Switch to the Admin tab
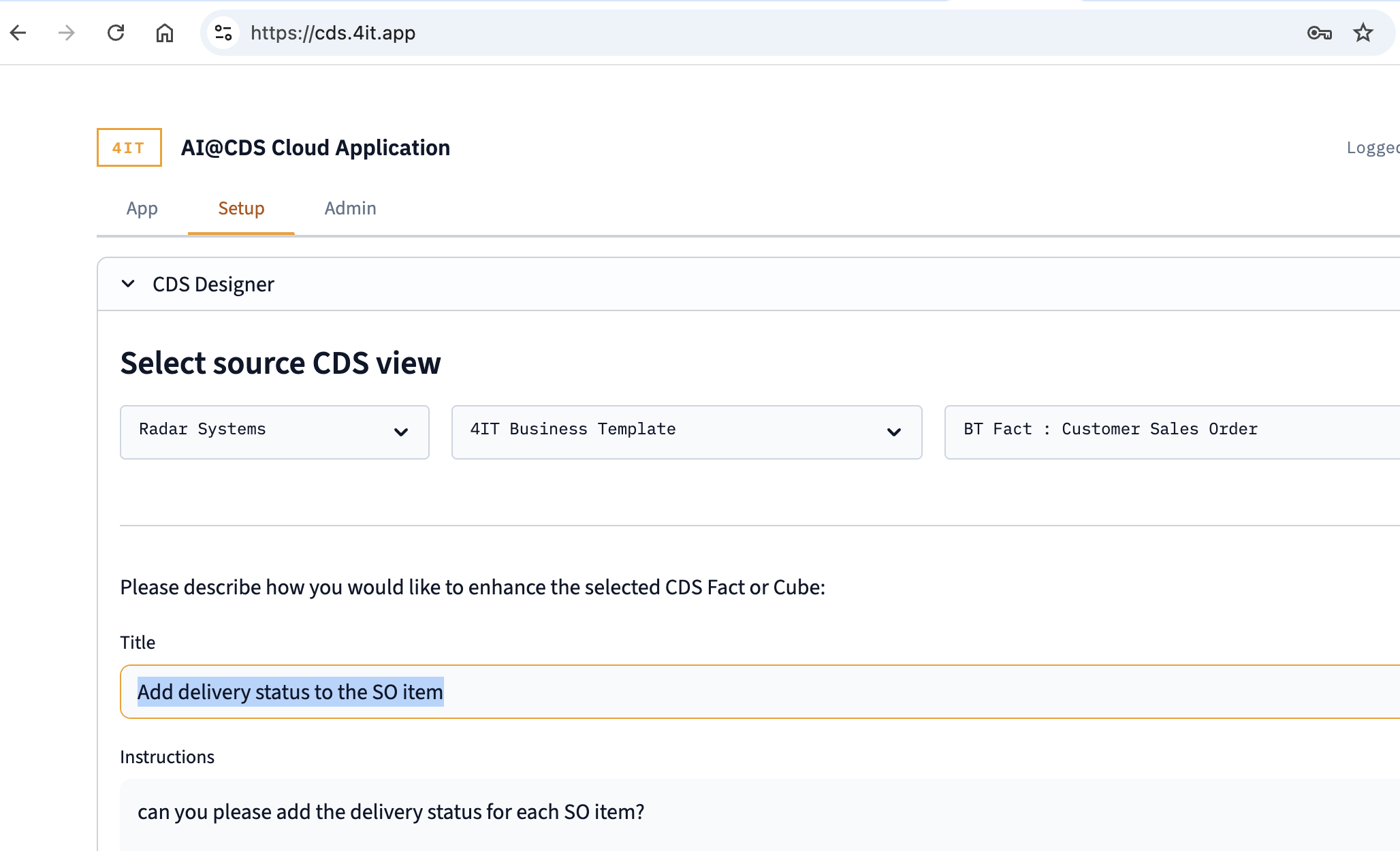This screenshot has width=1400, height=851. [x=350, y=208]
